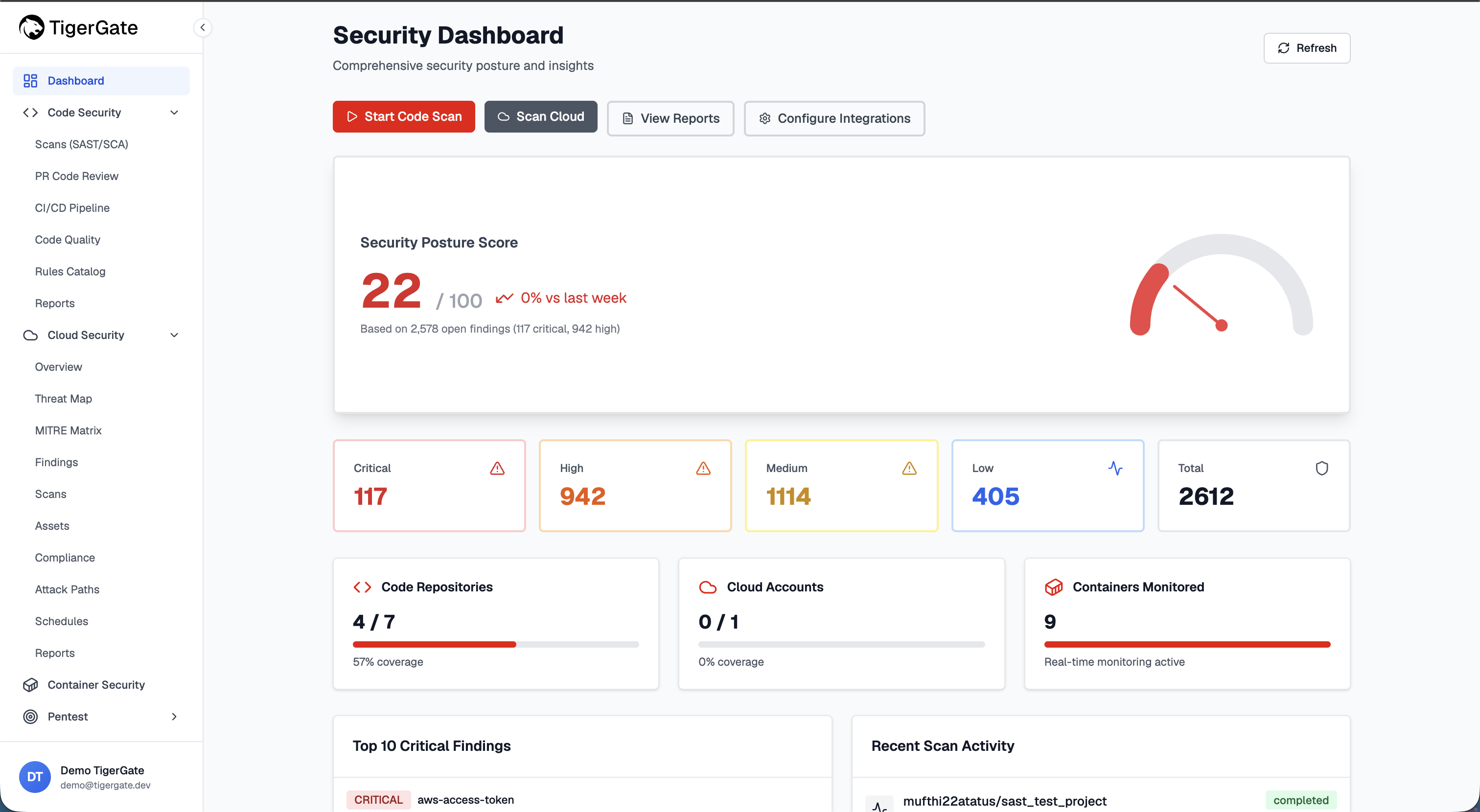Click the Code Repositories brackets icon

tap(362, 587)
